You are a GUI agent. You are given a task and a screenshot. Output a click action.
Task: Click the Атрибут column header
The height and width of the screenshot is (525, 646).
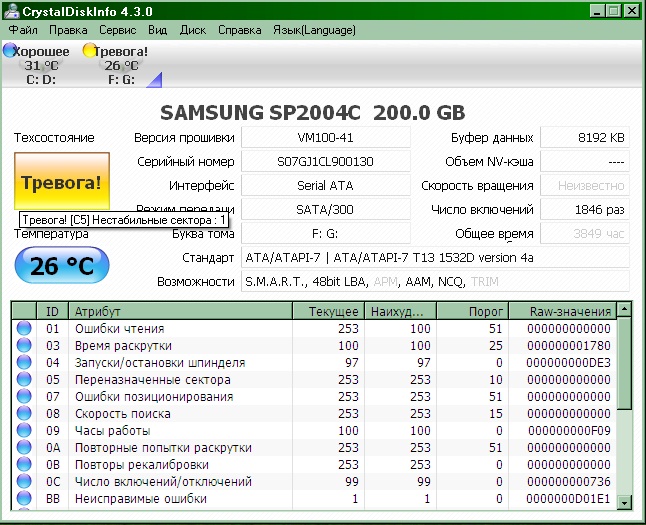(x=180, y=311)
